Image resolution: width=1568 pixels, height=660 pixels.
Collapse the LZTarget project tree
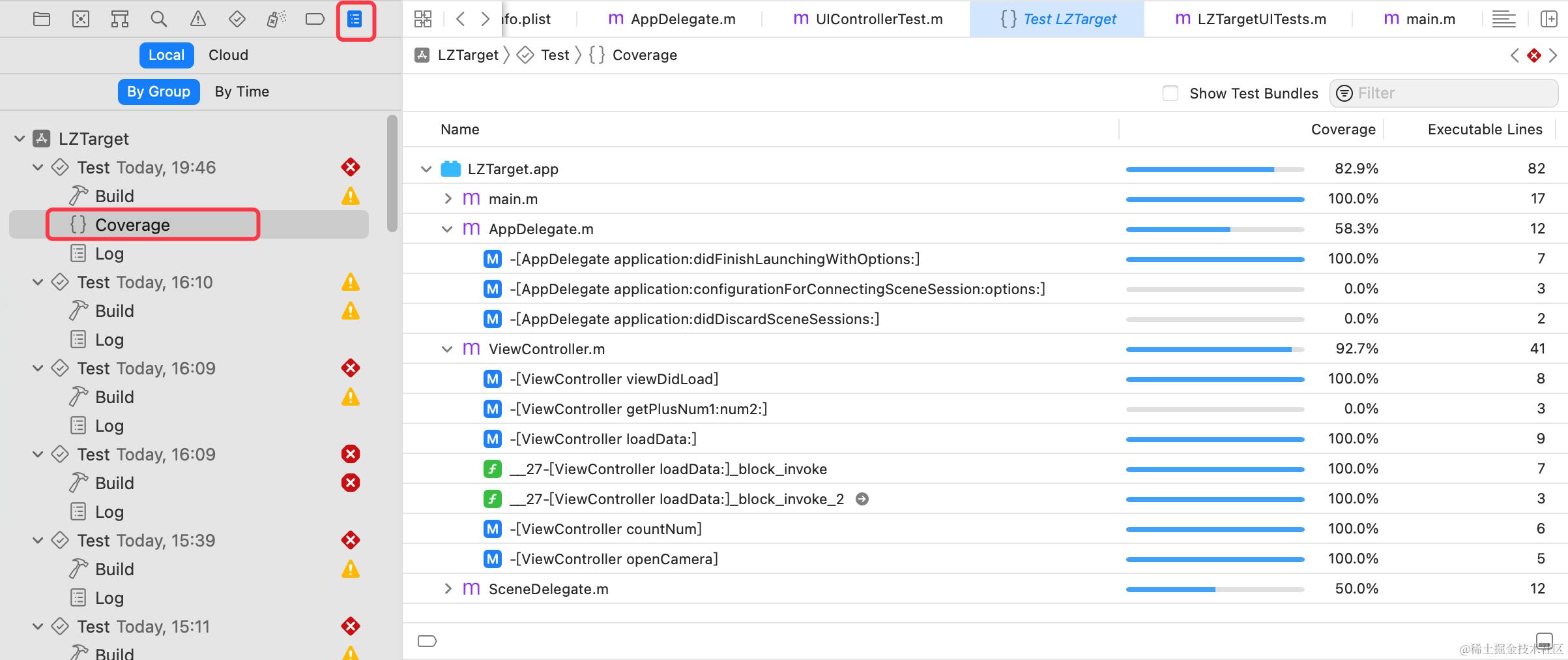coord(20,139)
